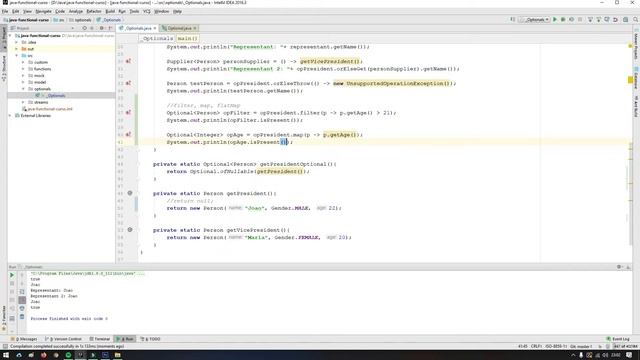Hide the Project panel with its hide icon
This screenshot has width=640, height=360.
tap(110, 28)
